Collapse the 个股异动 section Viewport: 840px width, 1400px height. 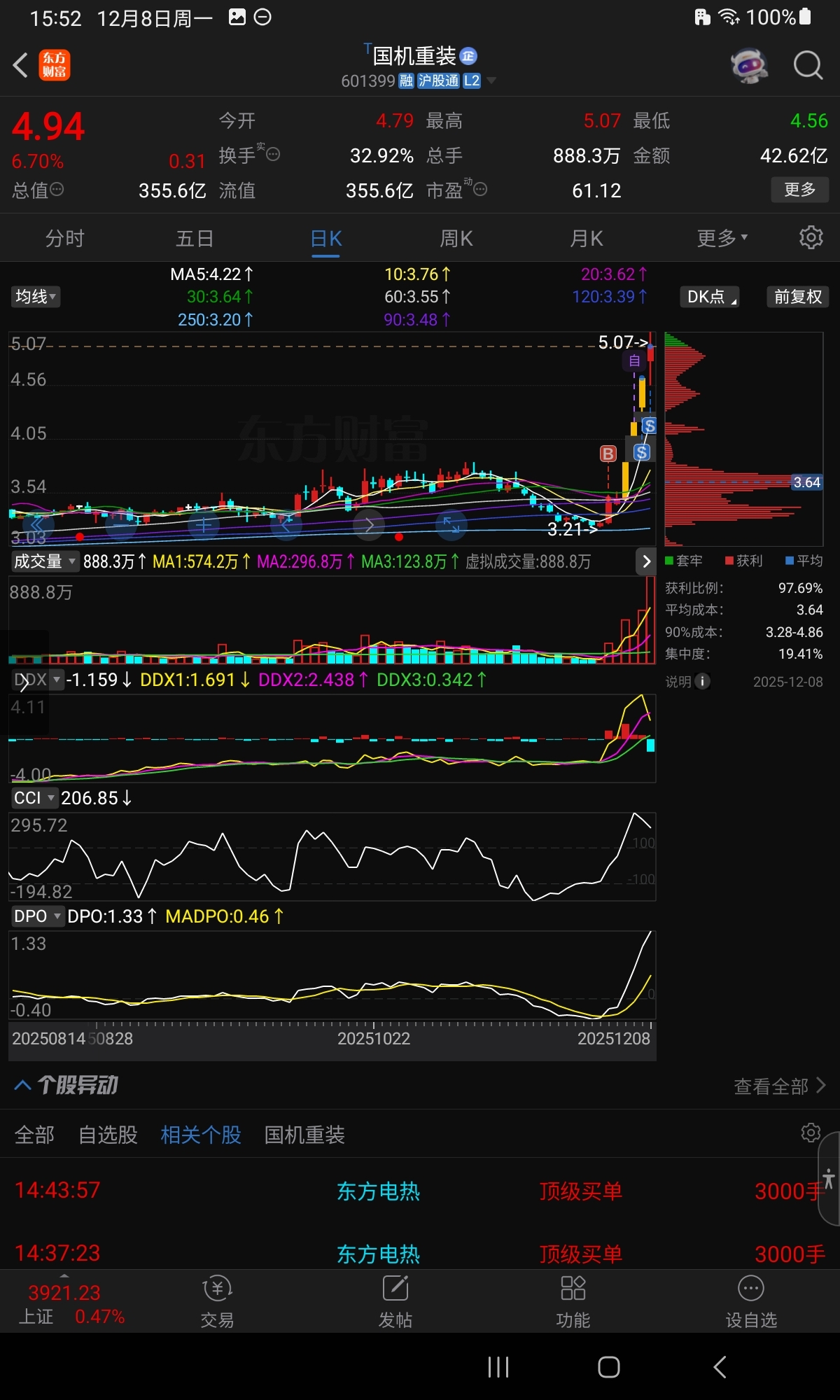[22, 1085]
